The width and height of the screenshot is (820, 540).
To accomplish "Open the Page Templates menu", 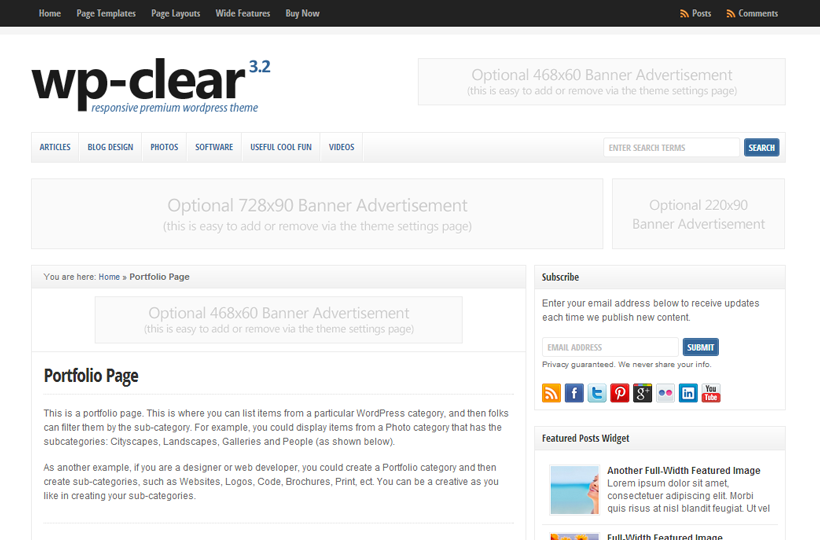I will tap(106, 14).
